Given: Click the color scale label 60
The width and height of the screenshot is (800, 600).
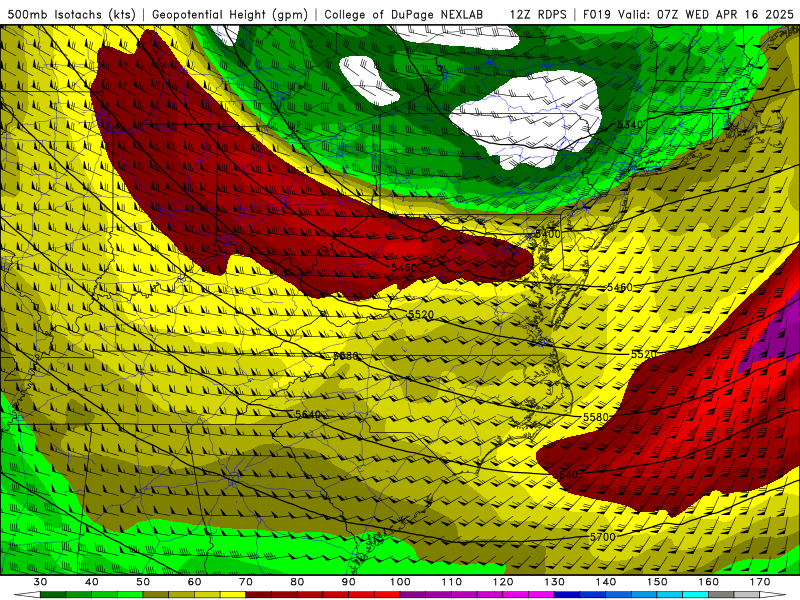Looking at the screenshot, I should point(194,582).
